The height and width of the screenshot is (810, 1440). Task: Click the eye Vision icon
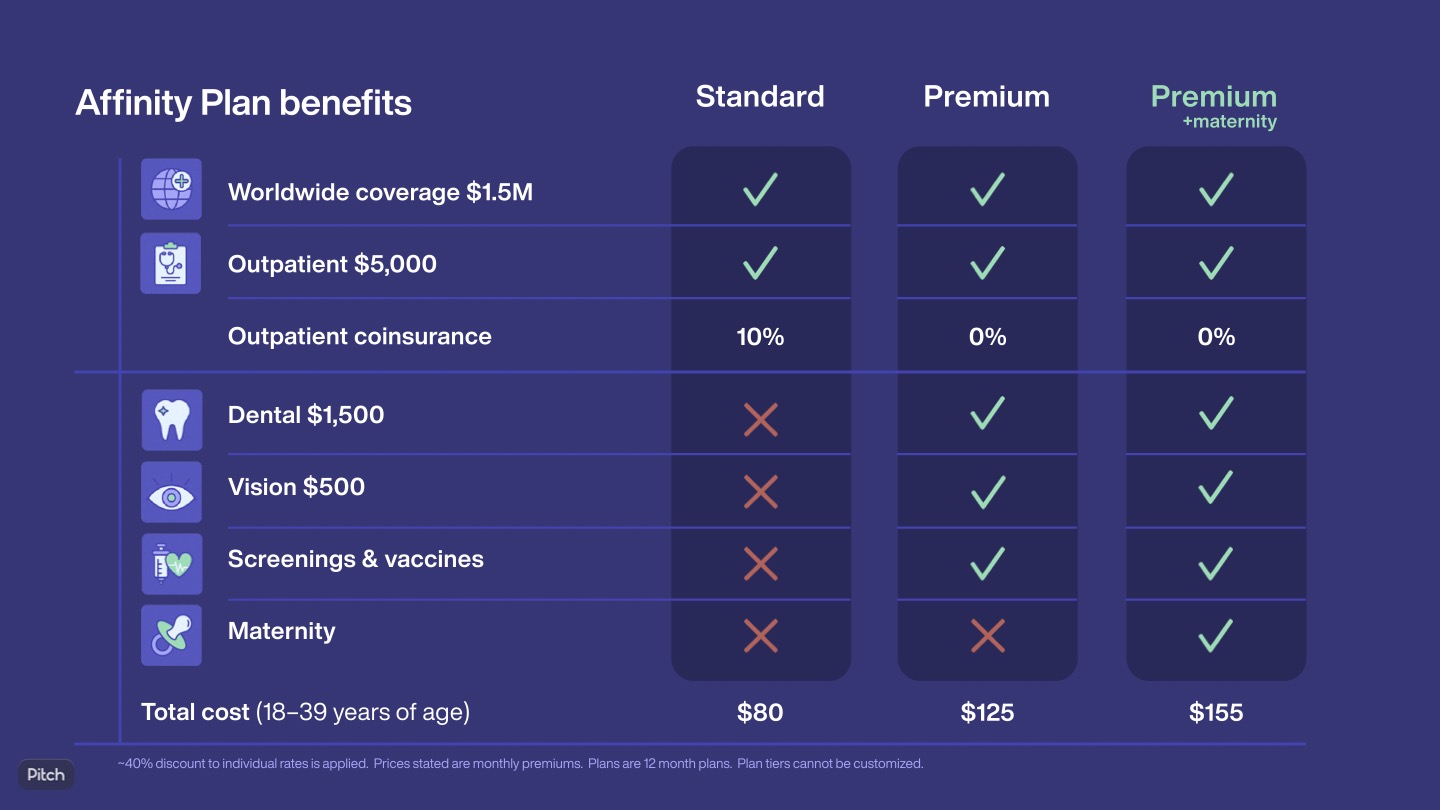pyautogui.click(x=171, y=492)
